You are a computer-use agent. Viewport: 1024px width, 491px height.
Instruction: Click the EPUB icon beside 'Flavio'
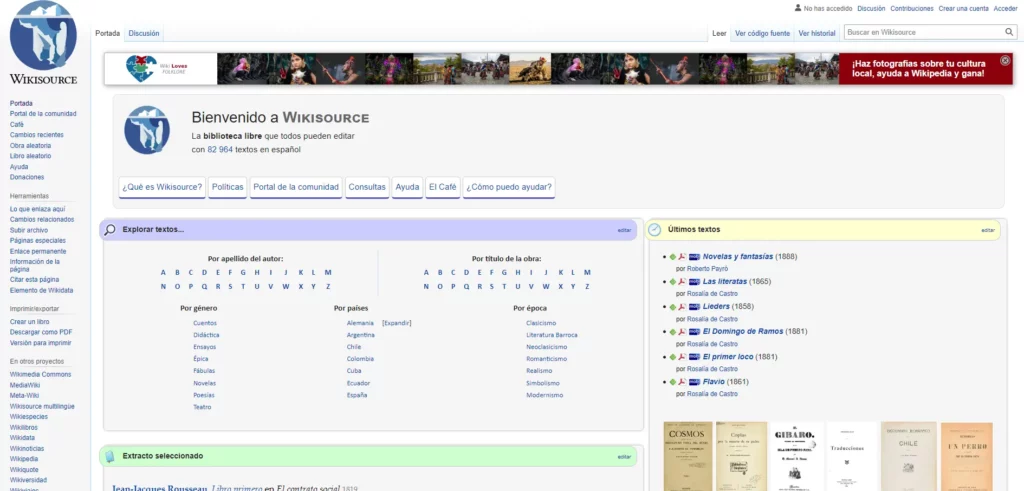pos(694,382)
